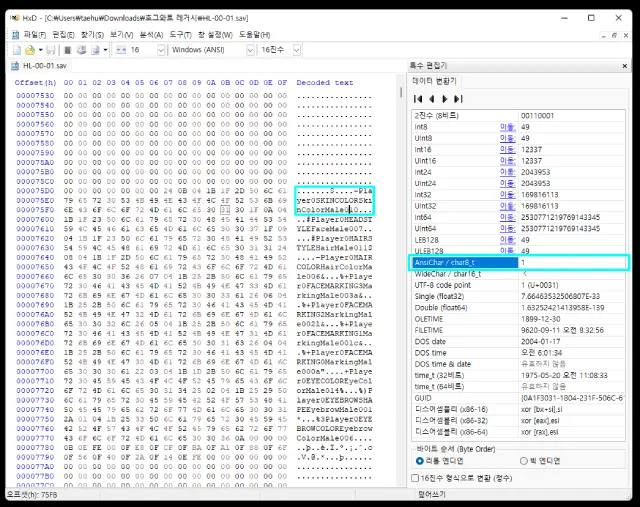Click the 이동 link for UInt24

coord(508,183)
